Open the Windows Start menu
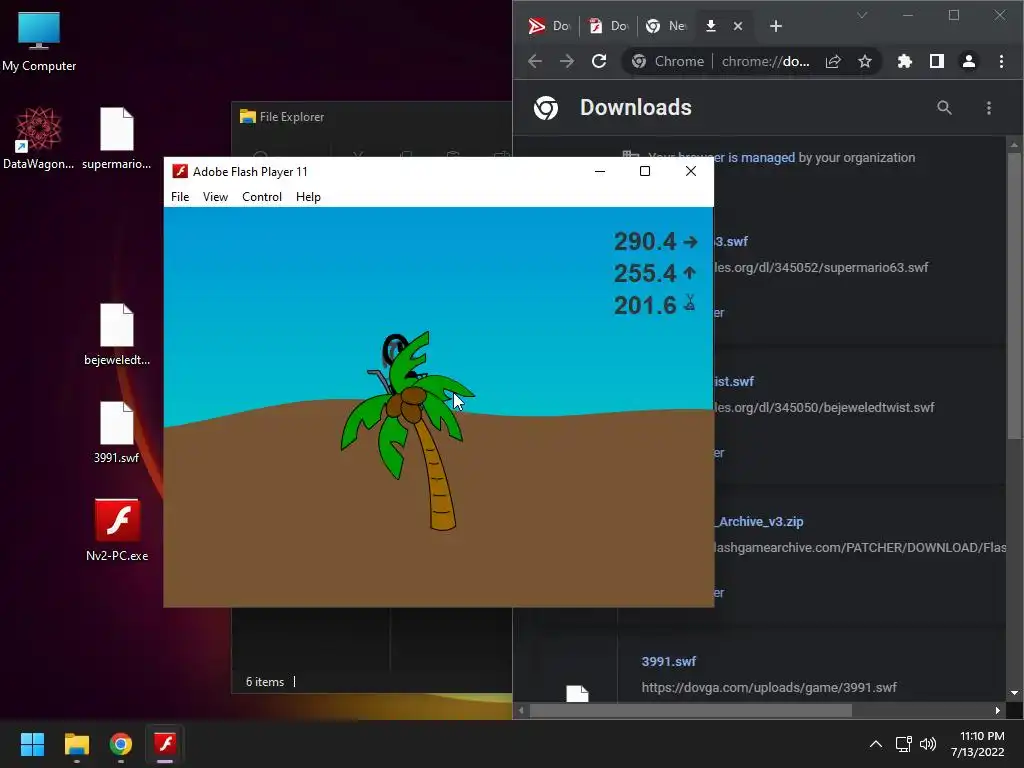1024x768 pixels. click(x=32, y=744)
